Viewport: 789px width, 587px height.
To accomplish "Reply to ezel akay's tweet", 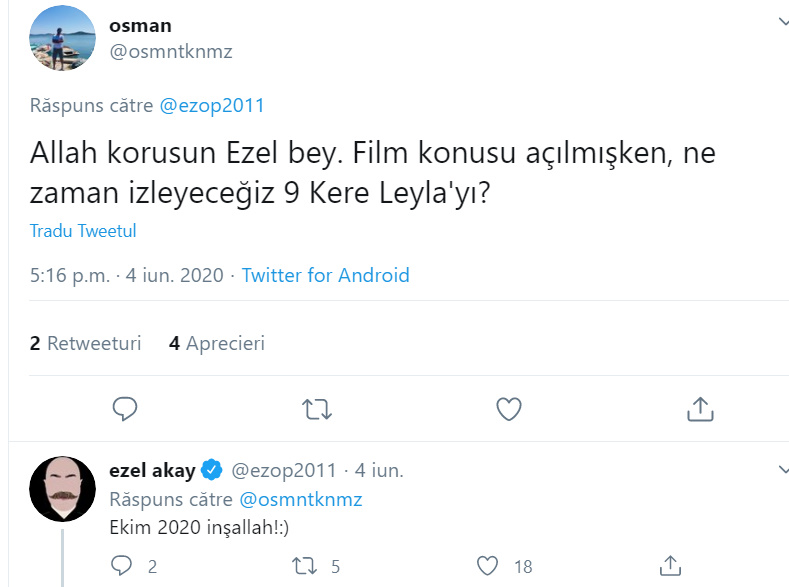I will click(122, 566).
